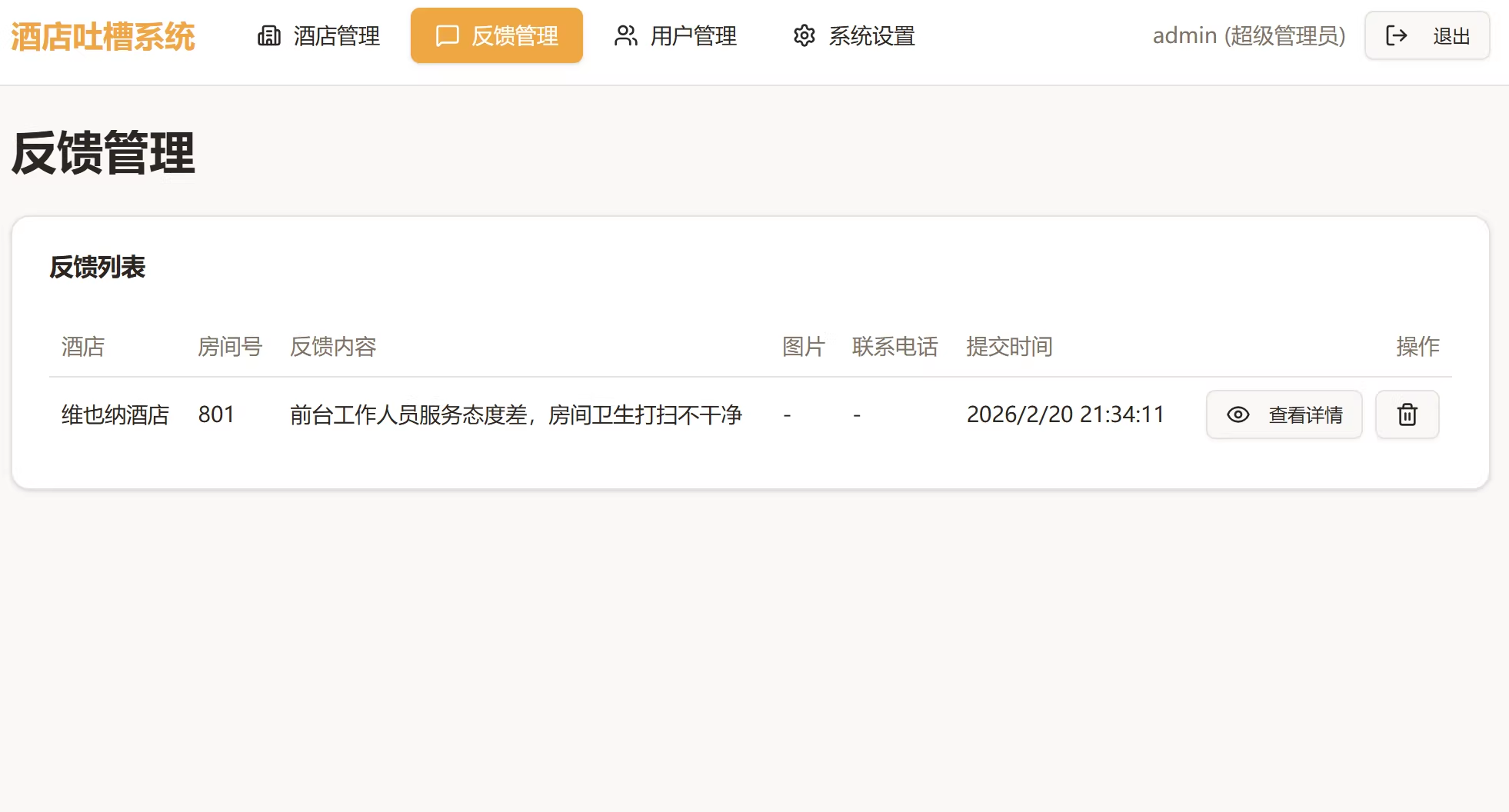Click the gear icon beside 系统设置
This screenshot has height=812, width=1509.
pos(804,36)
